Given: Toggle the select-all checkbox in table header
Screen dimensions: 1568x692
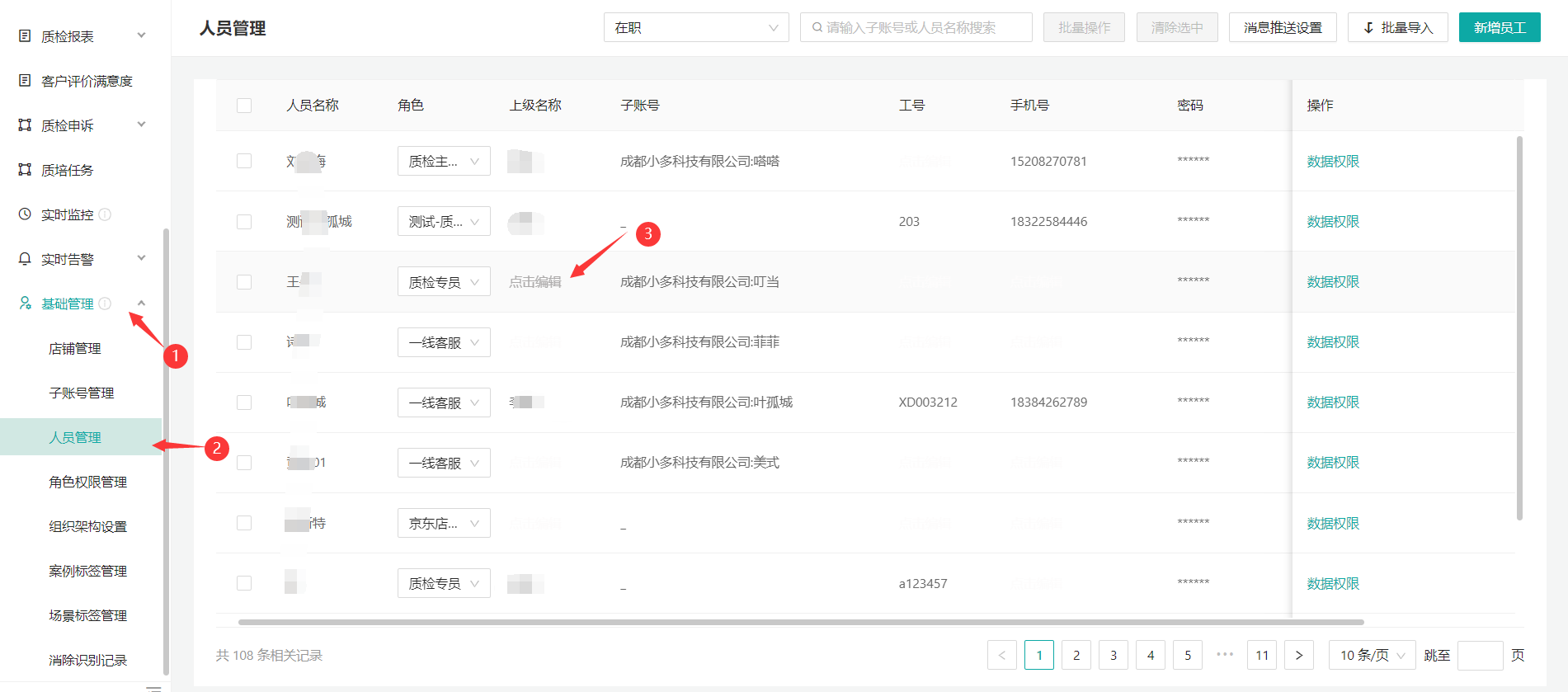Looking at the screenshot, I should 244,106.
